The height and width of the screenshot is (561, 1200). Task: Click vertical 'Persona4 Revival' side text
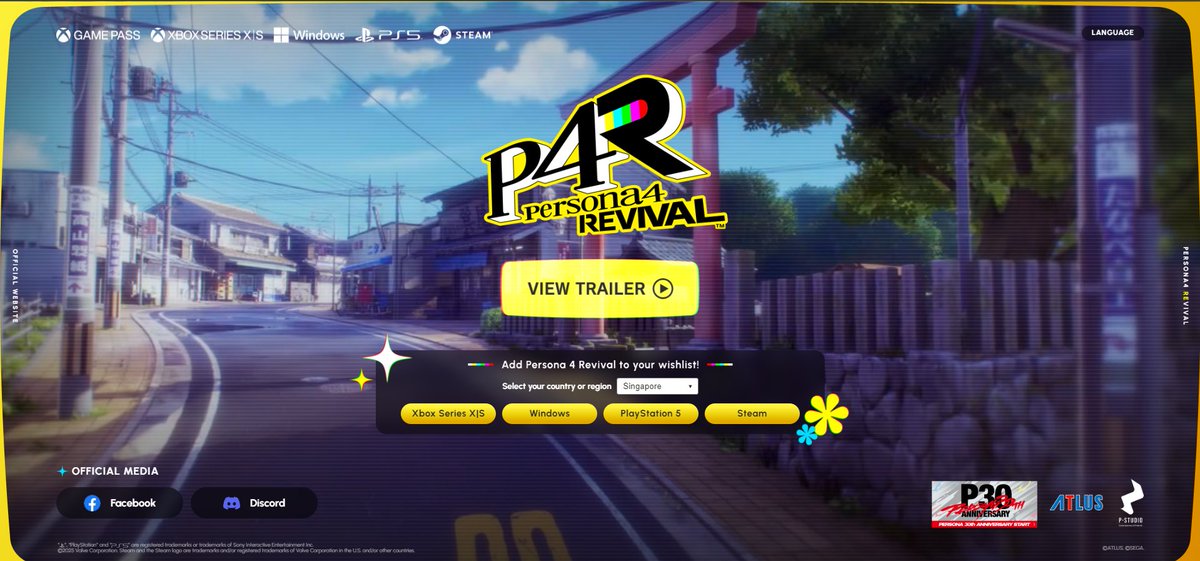pyautogui.click(x=1185, y=285)
